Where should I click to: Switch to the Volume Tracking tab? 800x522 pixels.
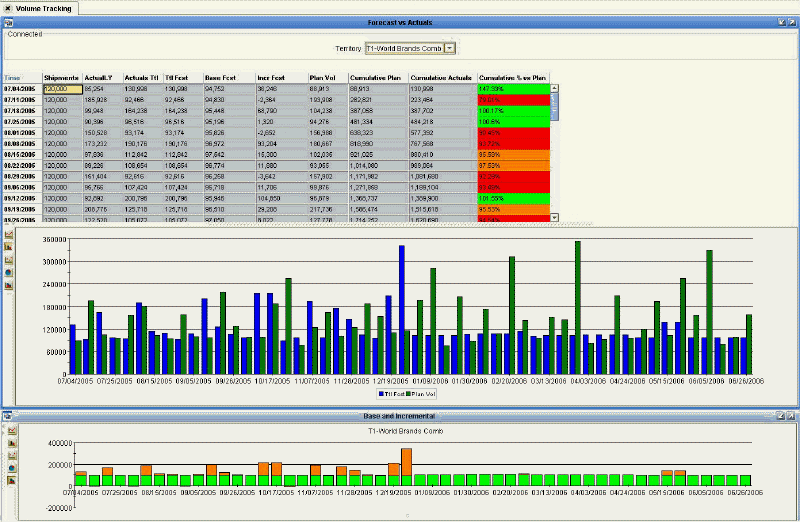tap(43, 8)
